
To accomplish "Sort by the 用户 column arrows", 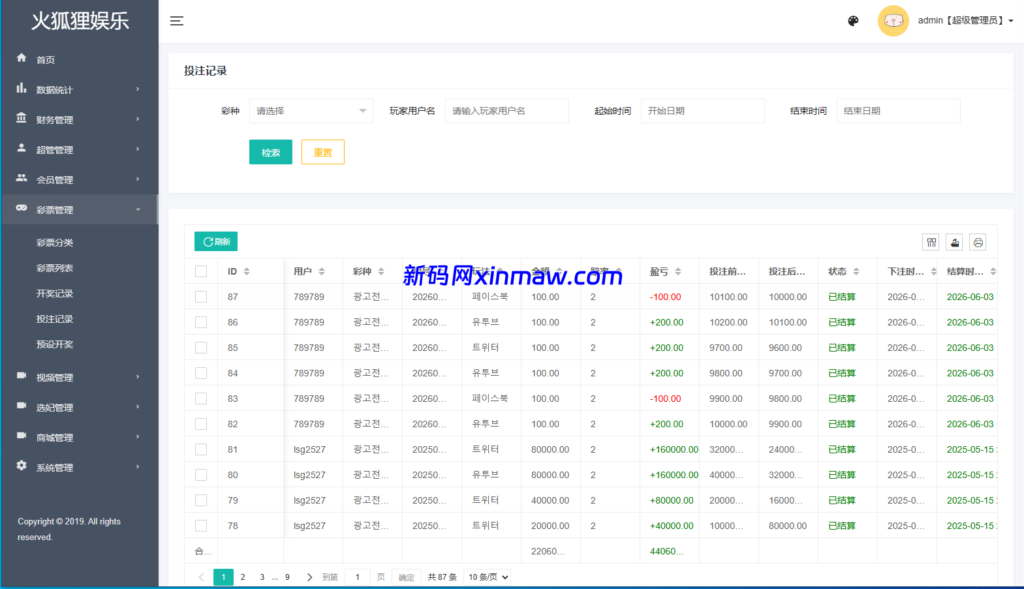I will tap(322, 272).
